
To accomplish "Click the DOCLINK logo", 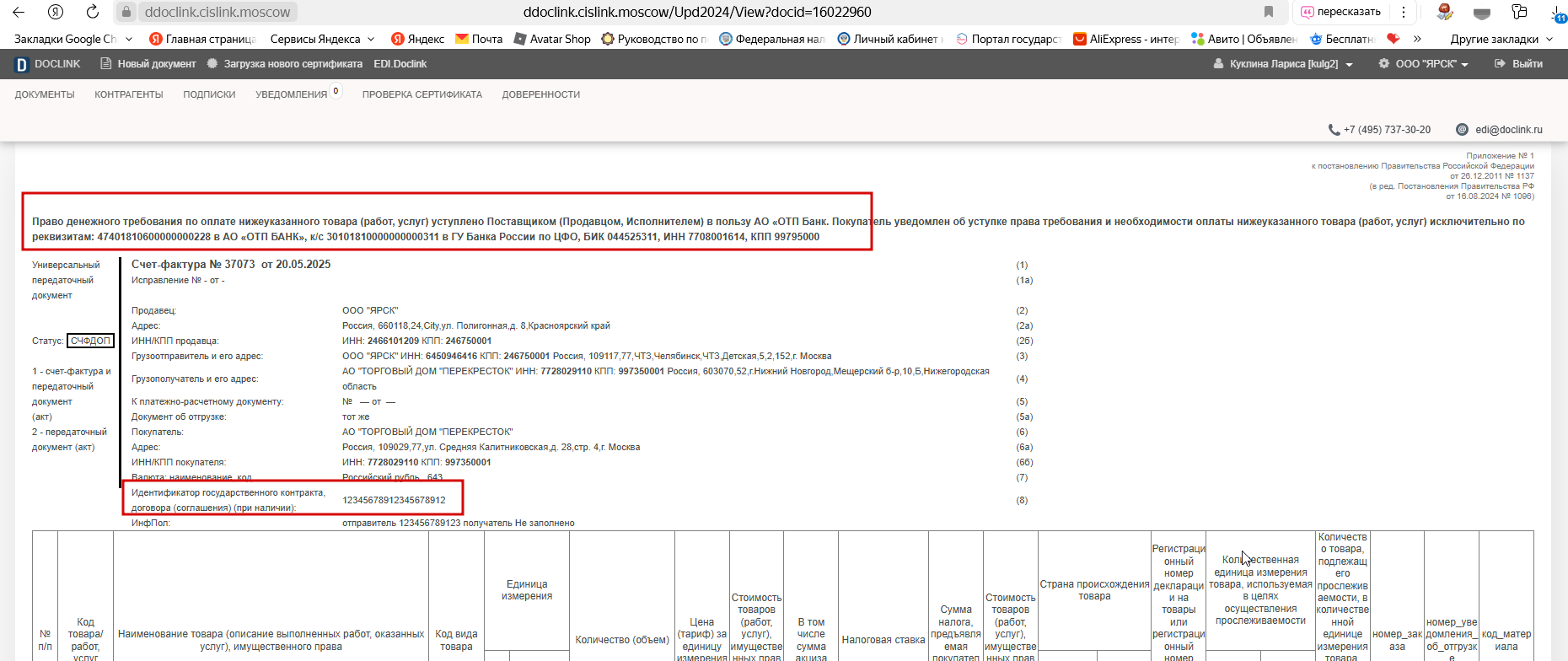I will coord(48,64).
